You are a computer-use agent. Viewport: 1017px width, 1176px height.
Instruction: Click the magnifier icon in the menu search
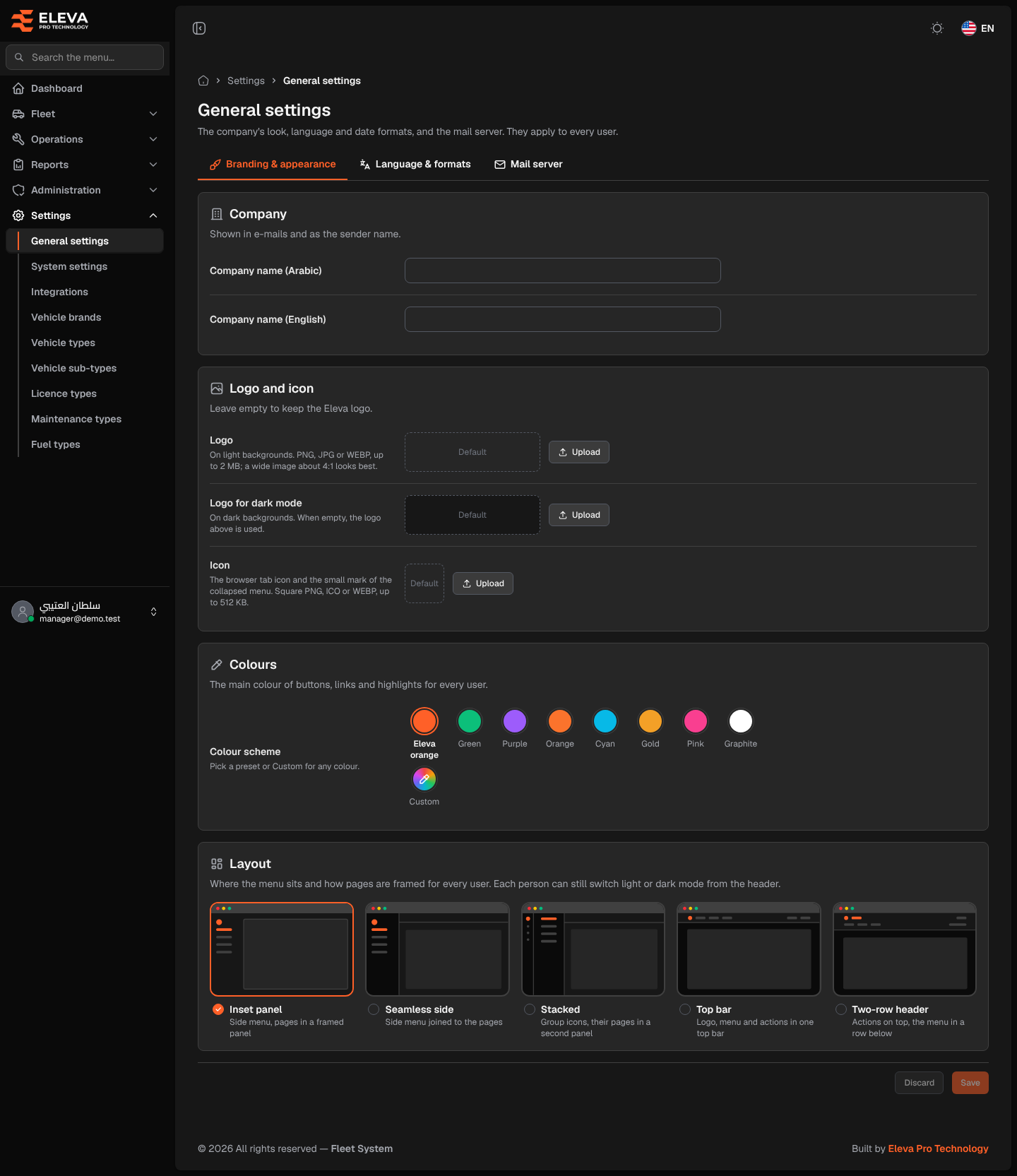coord(19,57)
